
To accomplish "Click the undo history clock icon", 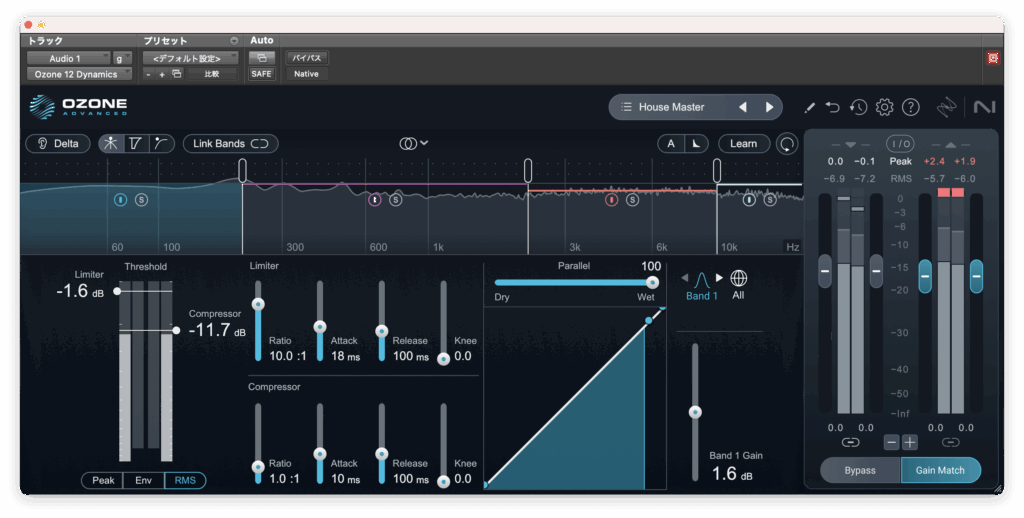I will (858, 107).
